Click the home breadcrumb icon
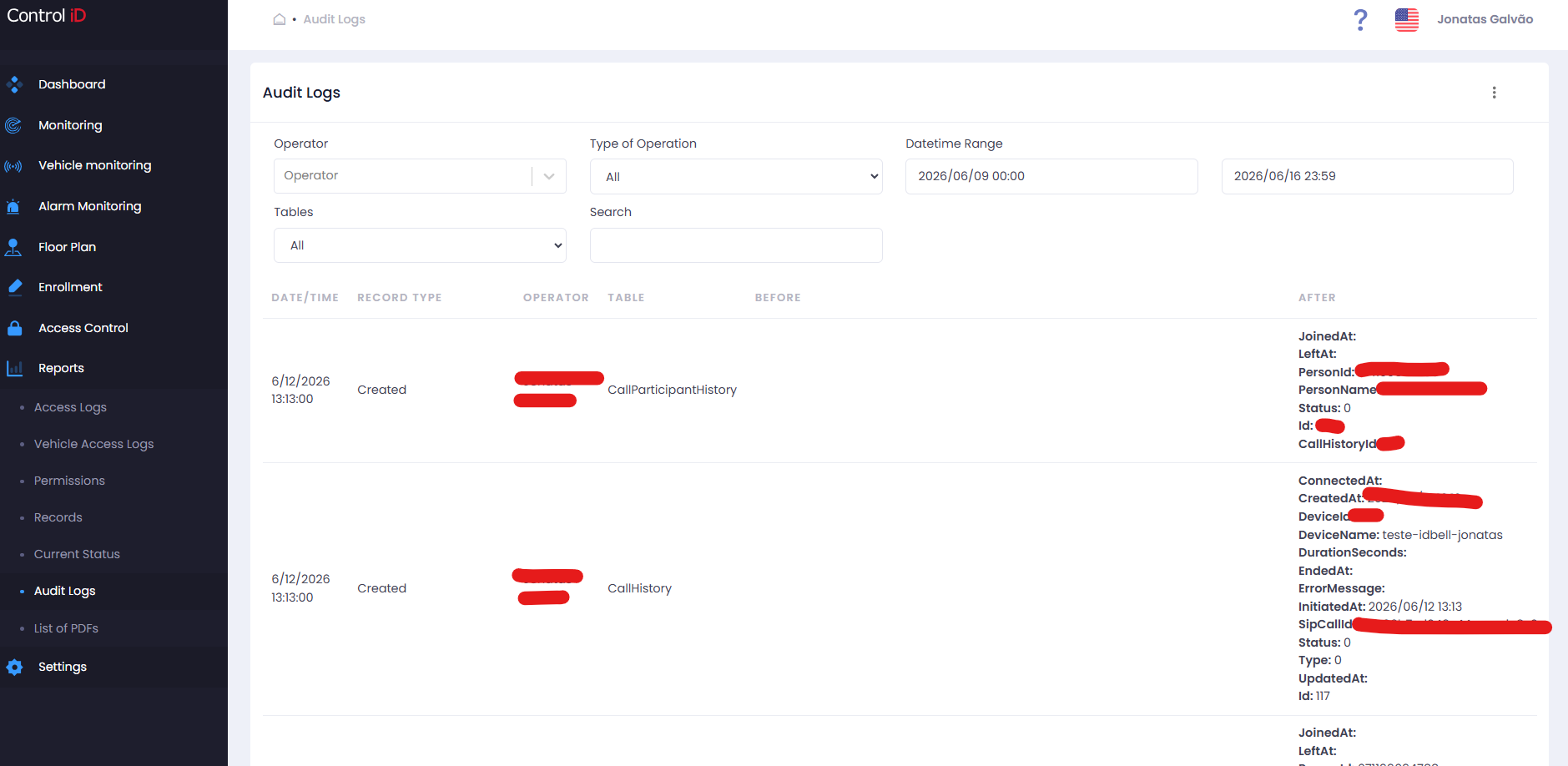Viewport: 1568px width, 766px height. 280,19
